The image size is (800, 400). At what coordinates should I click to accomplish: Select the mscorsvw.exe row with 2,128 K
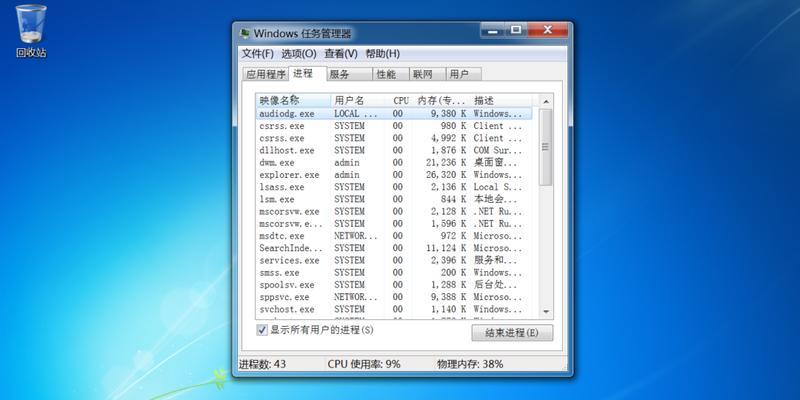(x=394, y=211)
